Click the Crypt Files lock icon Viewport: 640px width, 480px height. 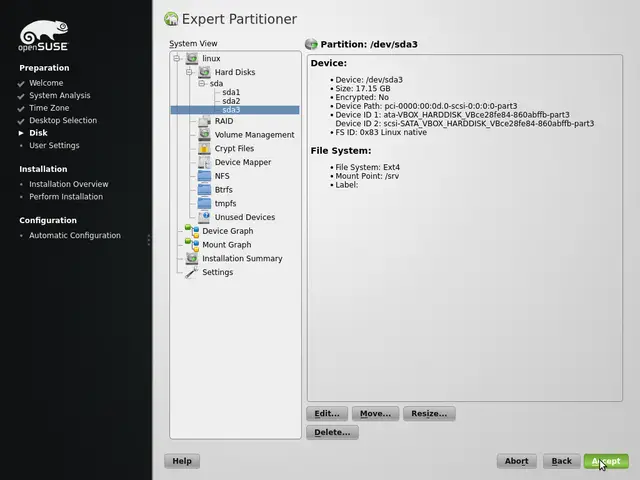click(204, 148)
